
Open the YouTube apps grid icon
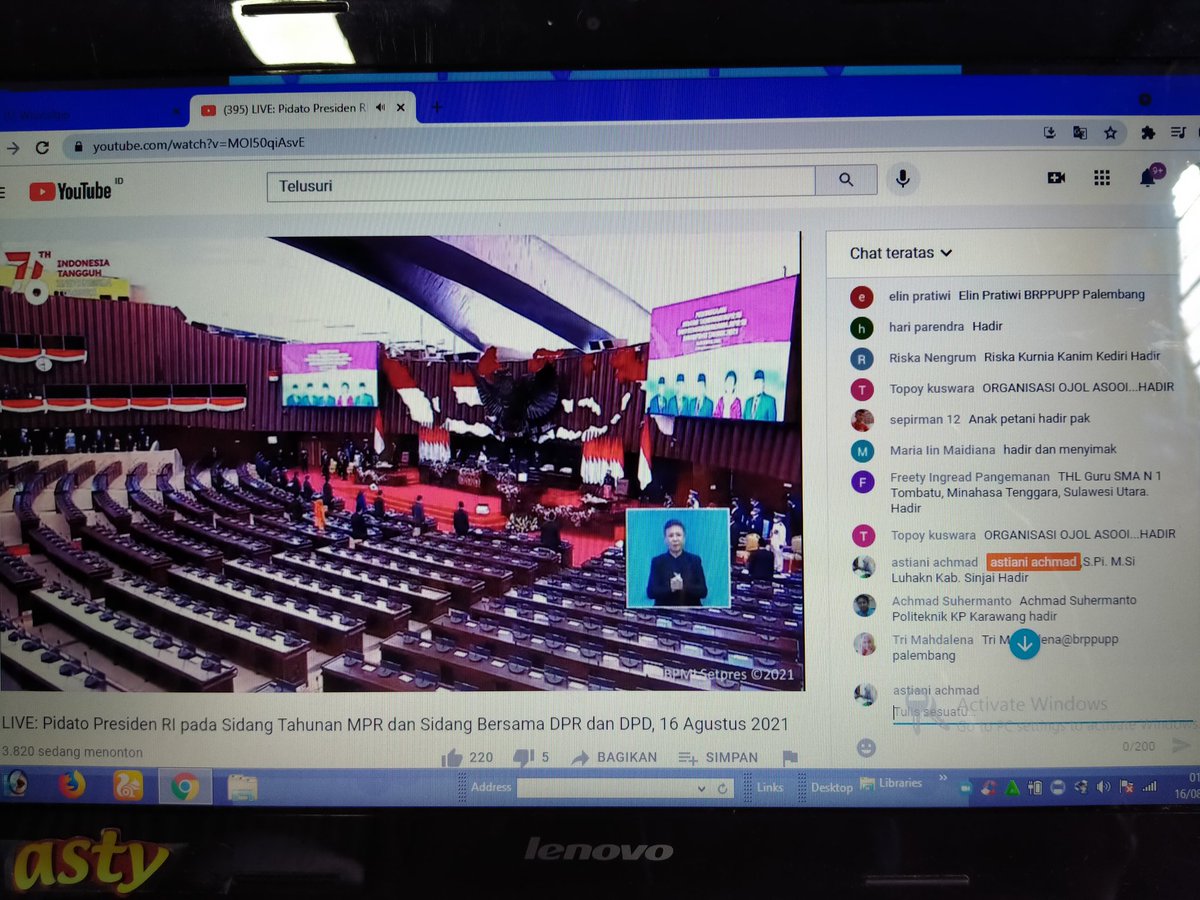(1102, 177)
